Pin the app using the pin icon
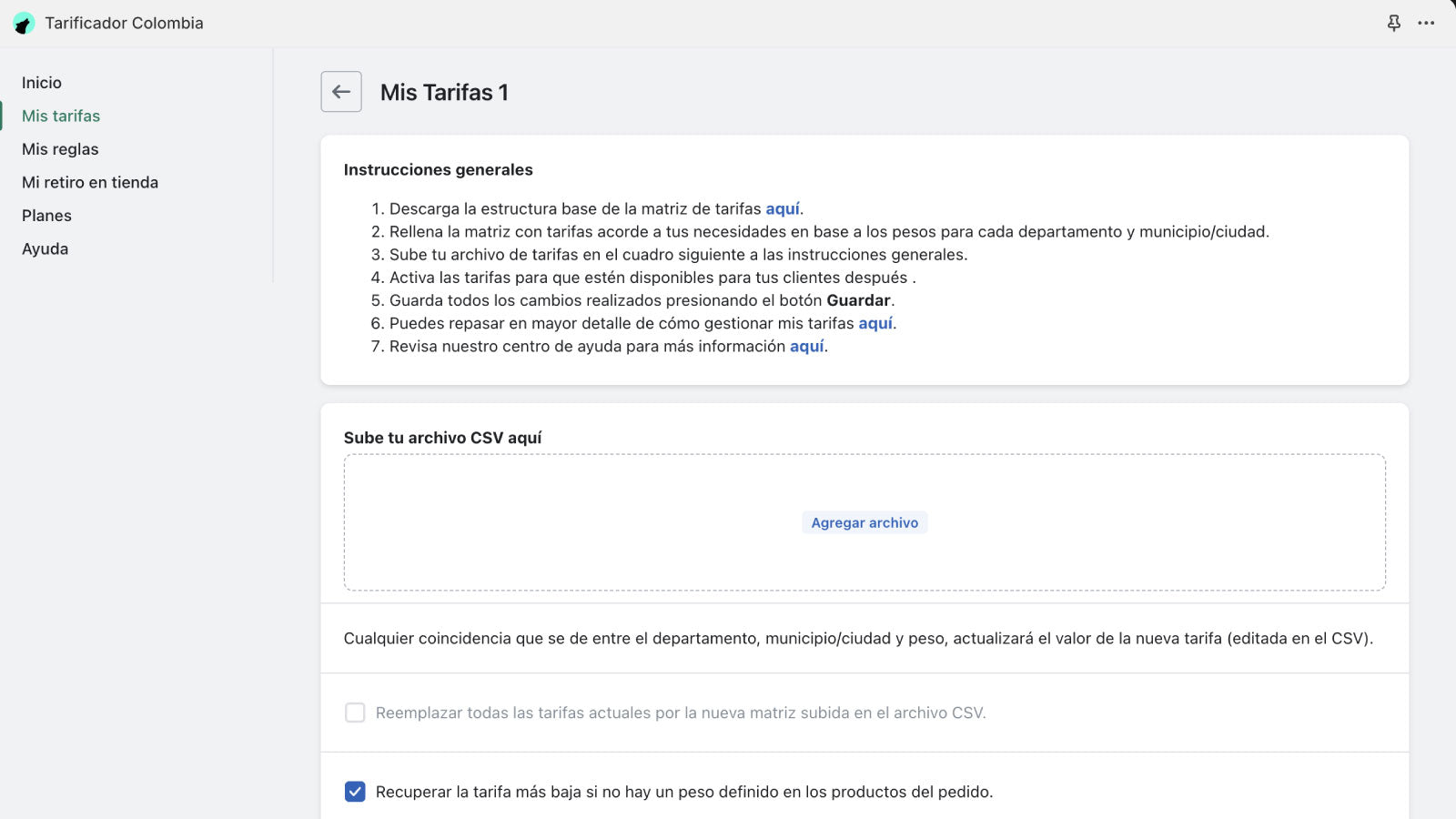This screenshot has height=819, width=1456. [x=1393, y=23]
